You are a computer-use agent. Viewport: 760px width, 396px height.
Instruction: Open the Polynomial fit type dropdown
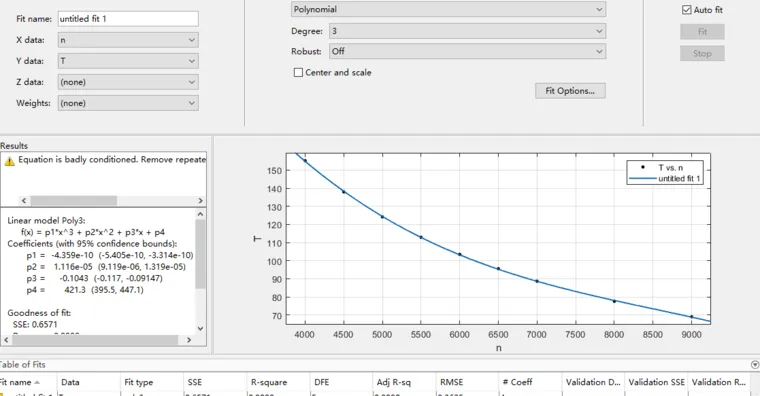(448, 9)
